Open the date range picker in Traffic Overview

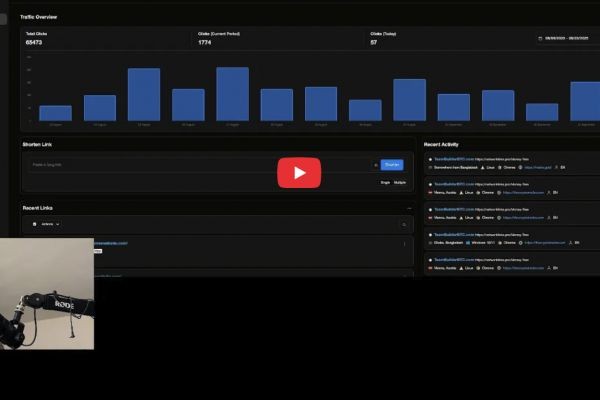coord(567,38)
